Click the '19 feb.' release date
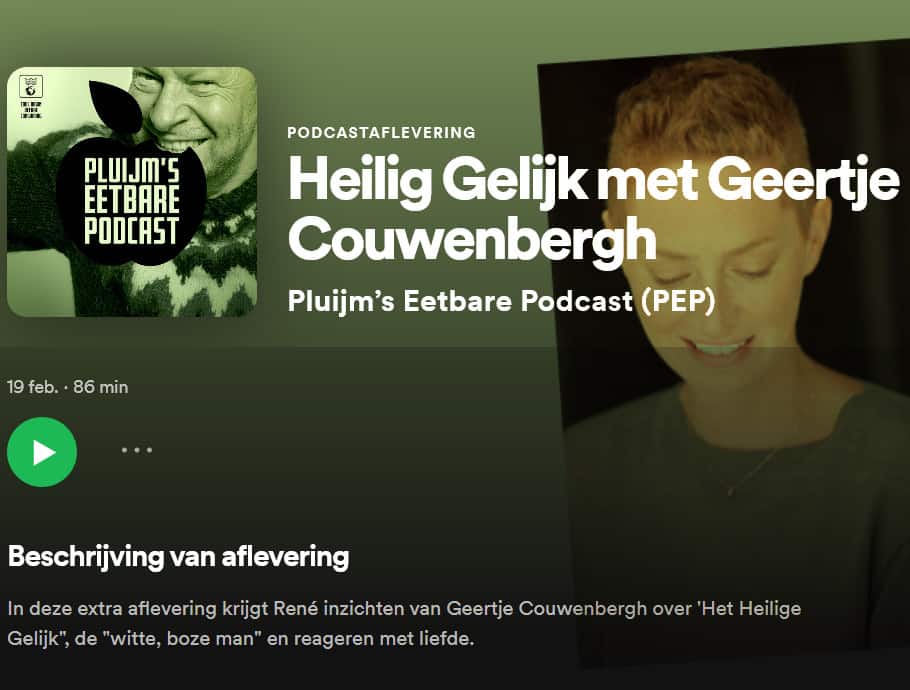The height and width of the screenshot is (690, 910). 32,387
